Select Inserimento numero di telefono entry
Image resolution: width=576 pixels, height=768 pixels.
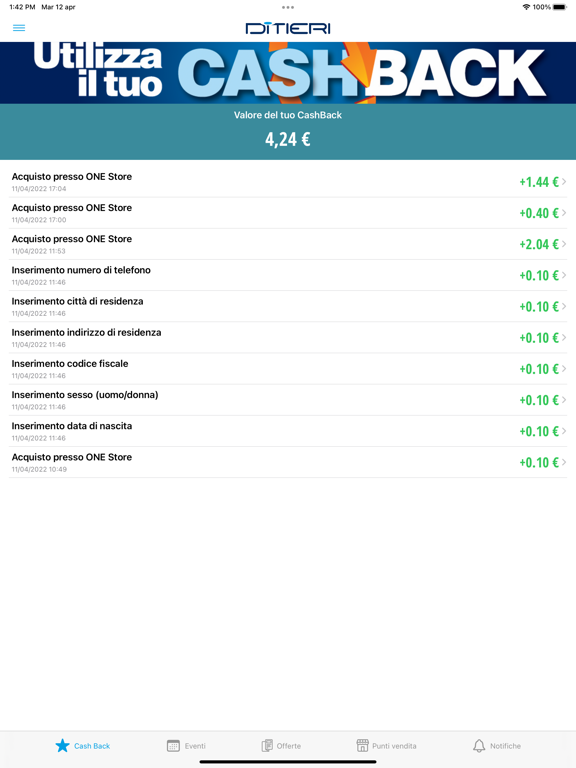pos(288,275)
